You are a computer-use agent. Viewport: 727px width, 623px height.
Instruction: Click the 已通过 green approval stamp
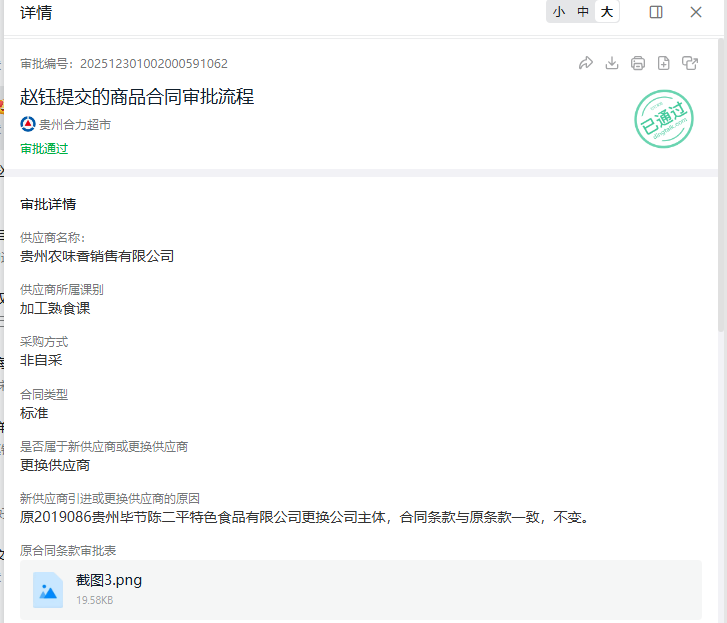pyautogui.click(x=663, y=118)
